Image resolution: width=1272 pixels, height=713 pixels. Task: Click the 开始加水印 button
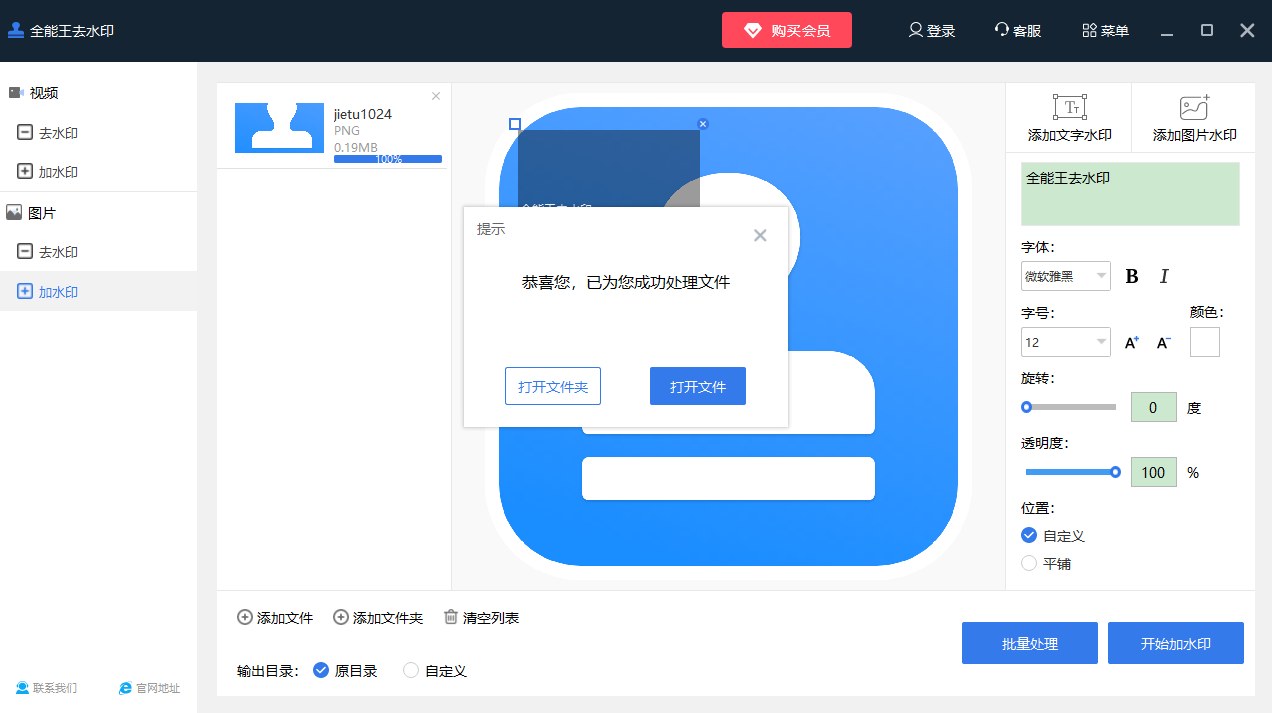1176,643
